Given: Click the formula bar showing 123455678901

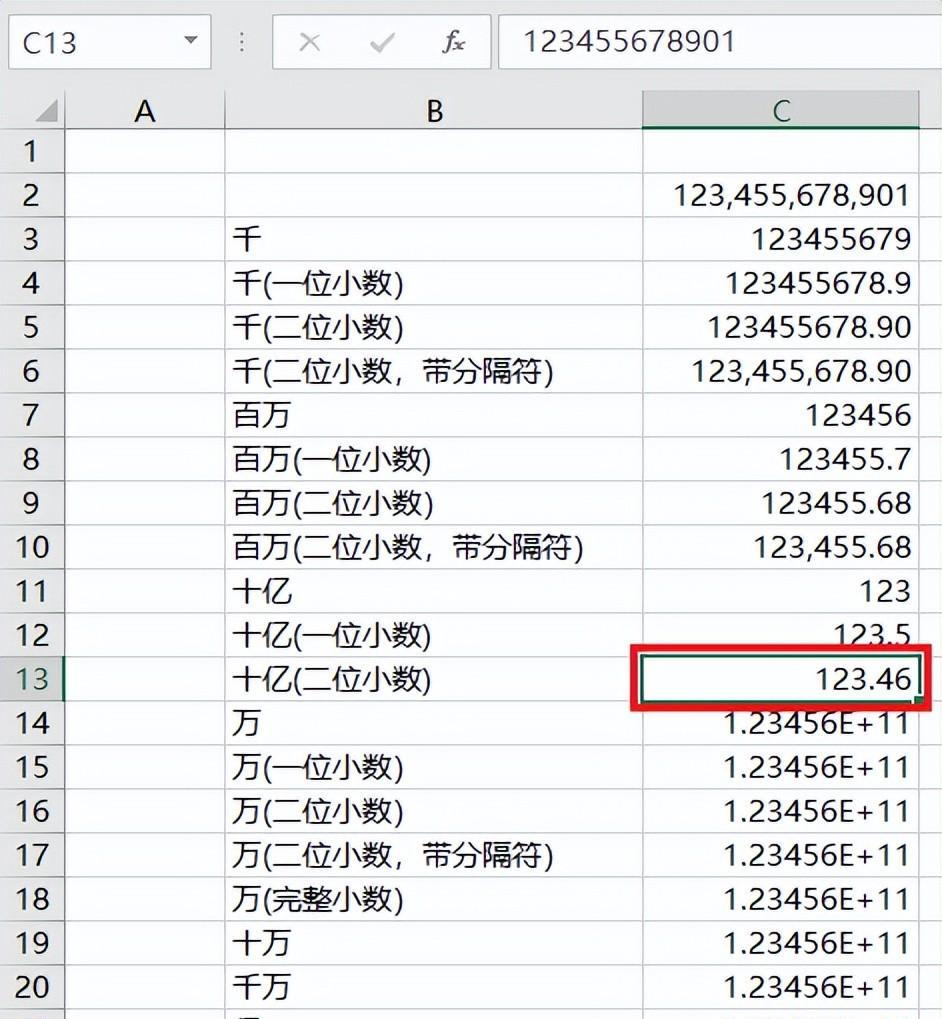Looking at the screenshot, I should tap(720, 42).
